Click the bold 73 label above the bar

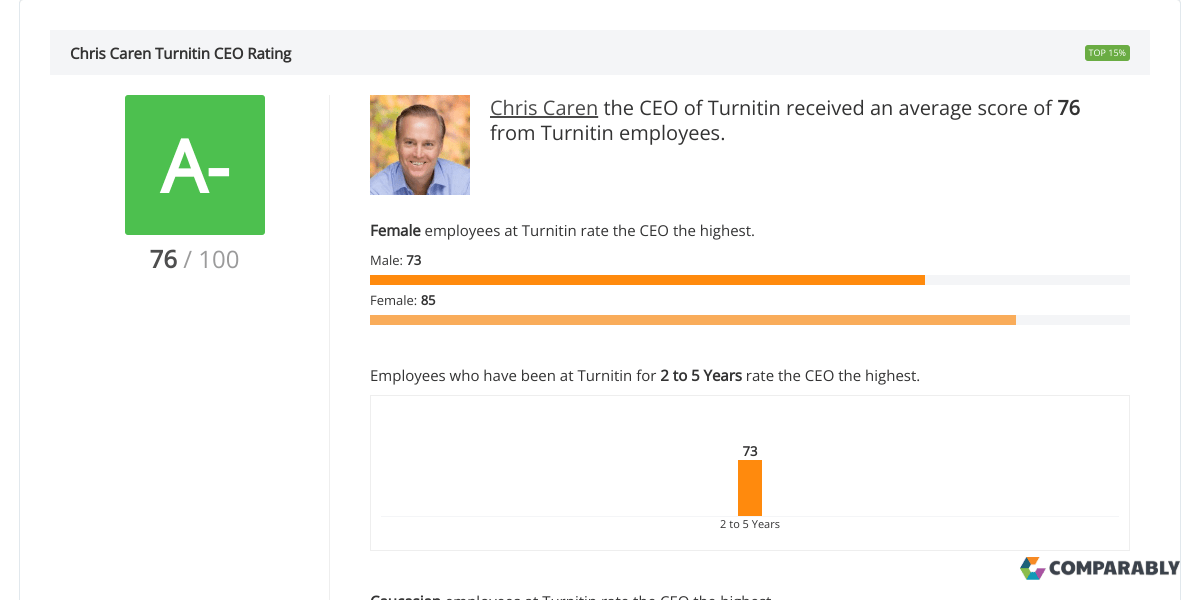(750, 451)
